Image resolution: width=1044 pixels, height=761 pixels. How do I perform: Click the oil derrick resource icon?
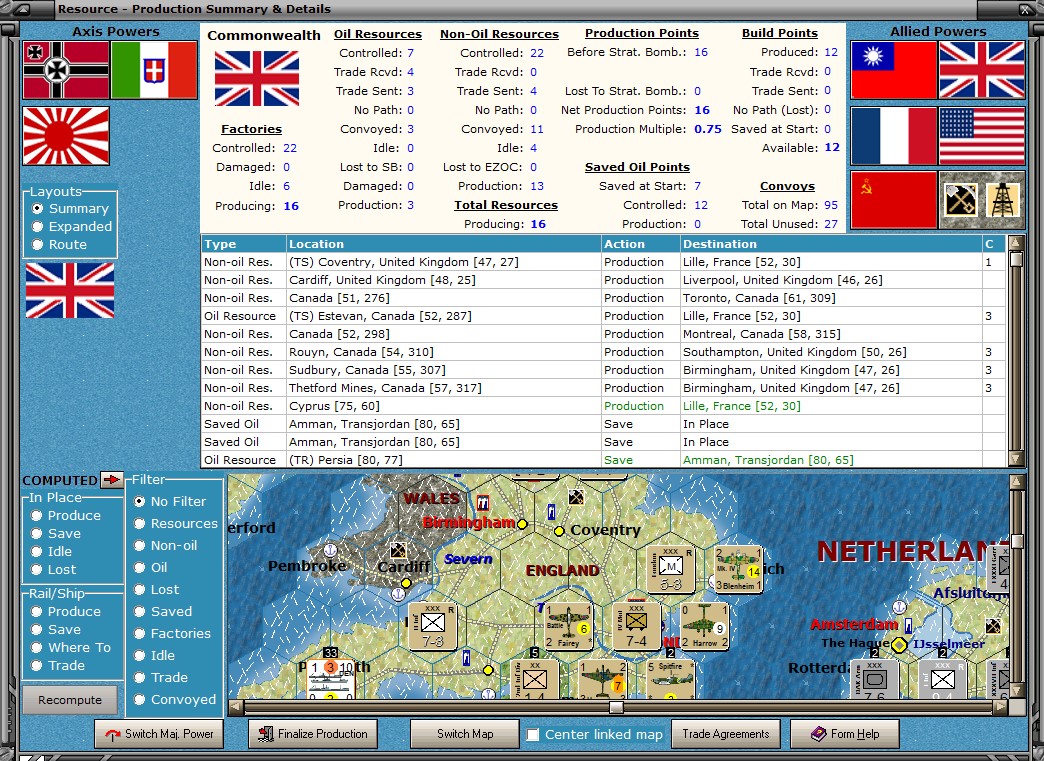coord(1005,200)
